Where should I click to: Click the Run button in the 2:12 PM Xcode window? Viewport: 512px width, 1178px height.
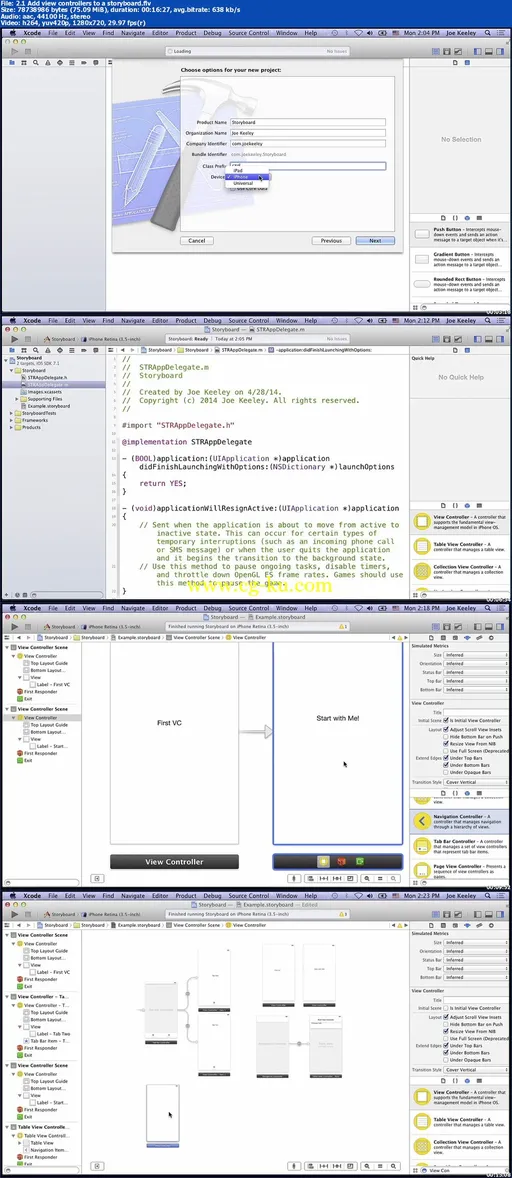14,339
